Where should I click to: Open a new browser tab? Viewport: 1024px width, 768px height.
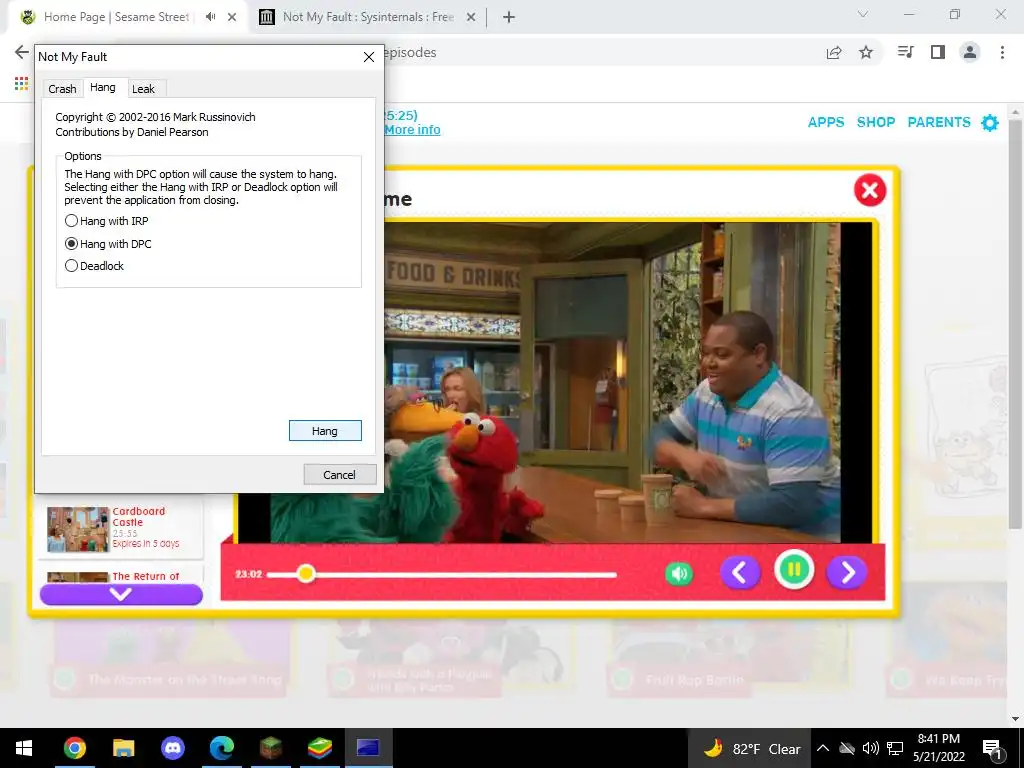tap(509, 18)
